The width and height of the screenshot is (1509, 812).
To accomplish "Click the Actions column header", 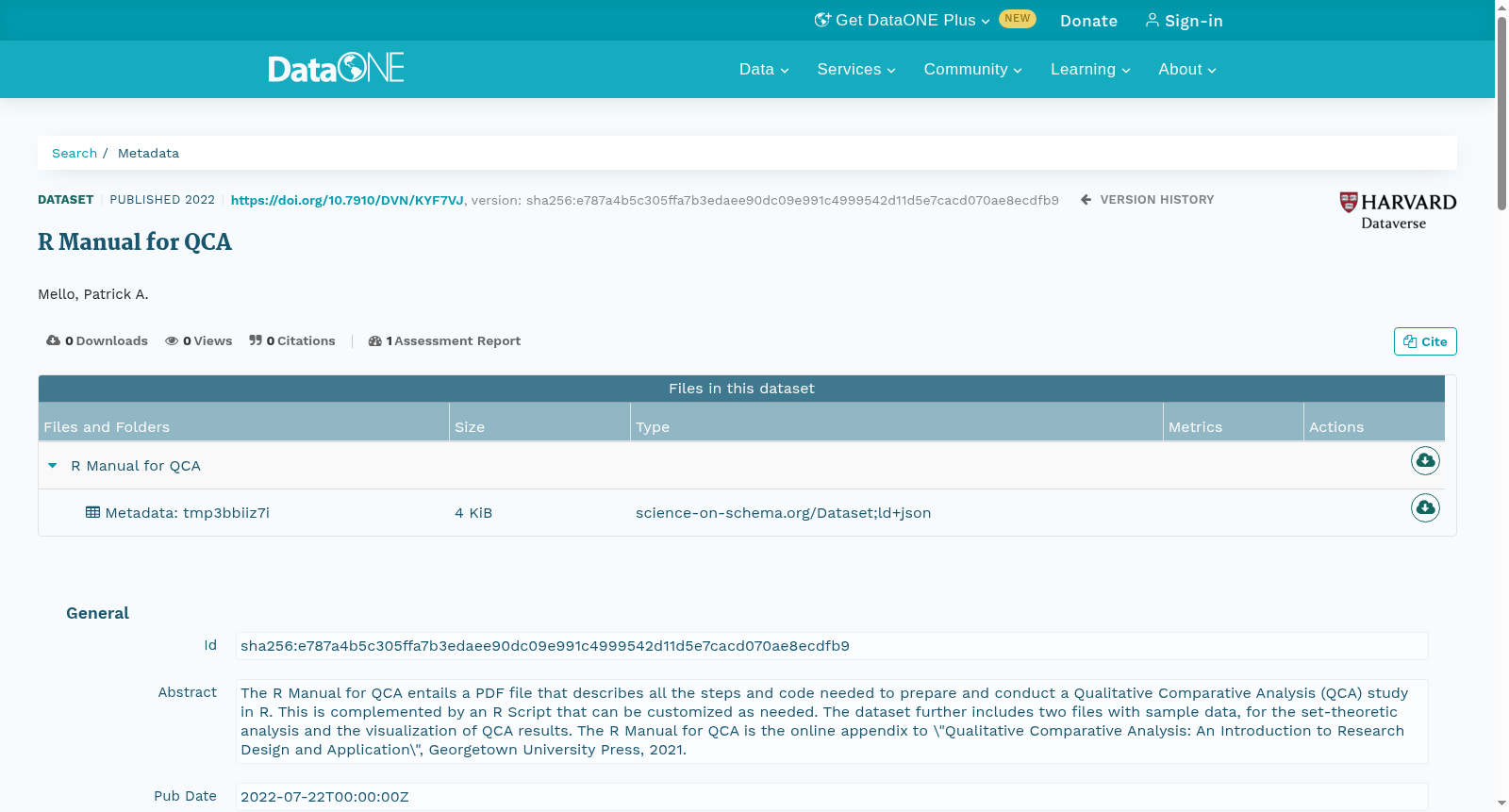I will coord(1374,422).
